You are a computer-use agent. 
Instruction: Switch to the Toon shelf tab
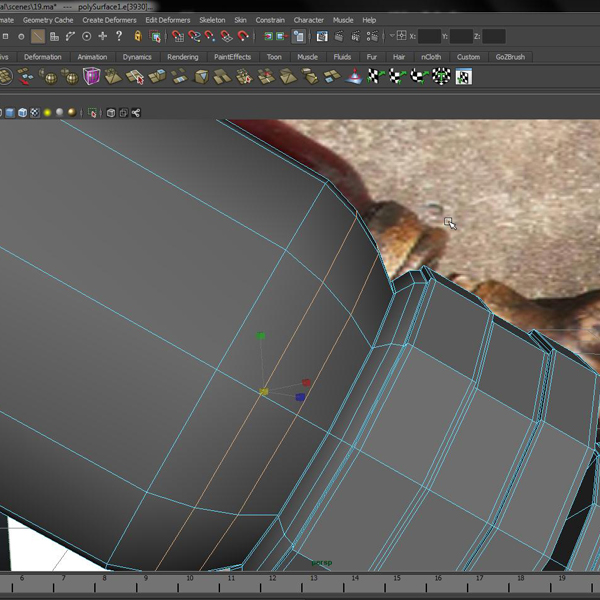click(274, 57)
